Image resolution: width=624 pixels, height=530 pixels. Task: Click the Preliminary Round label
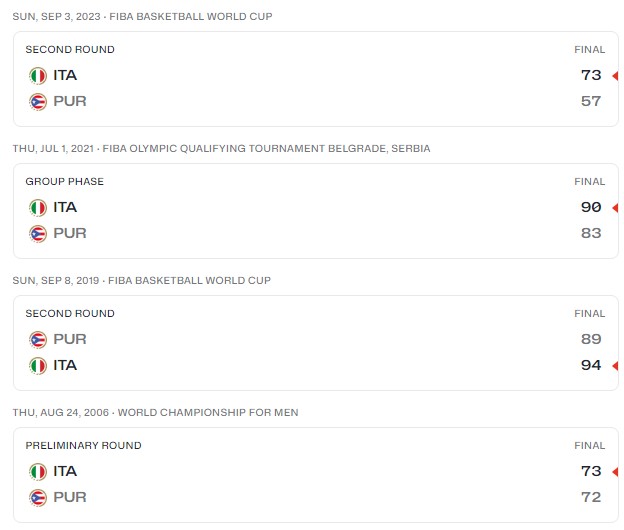[x=83, y=445]
